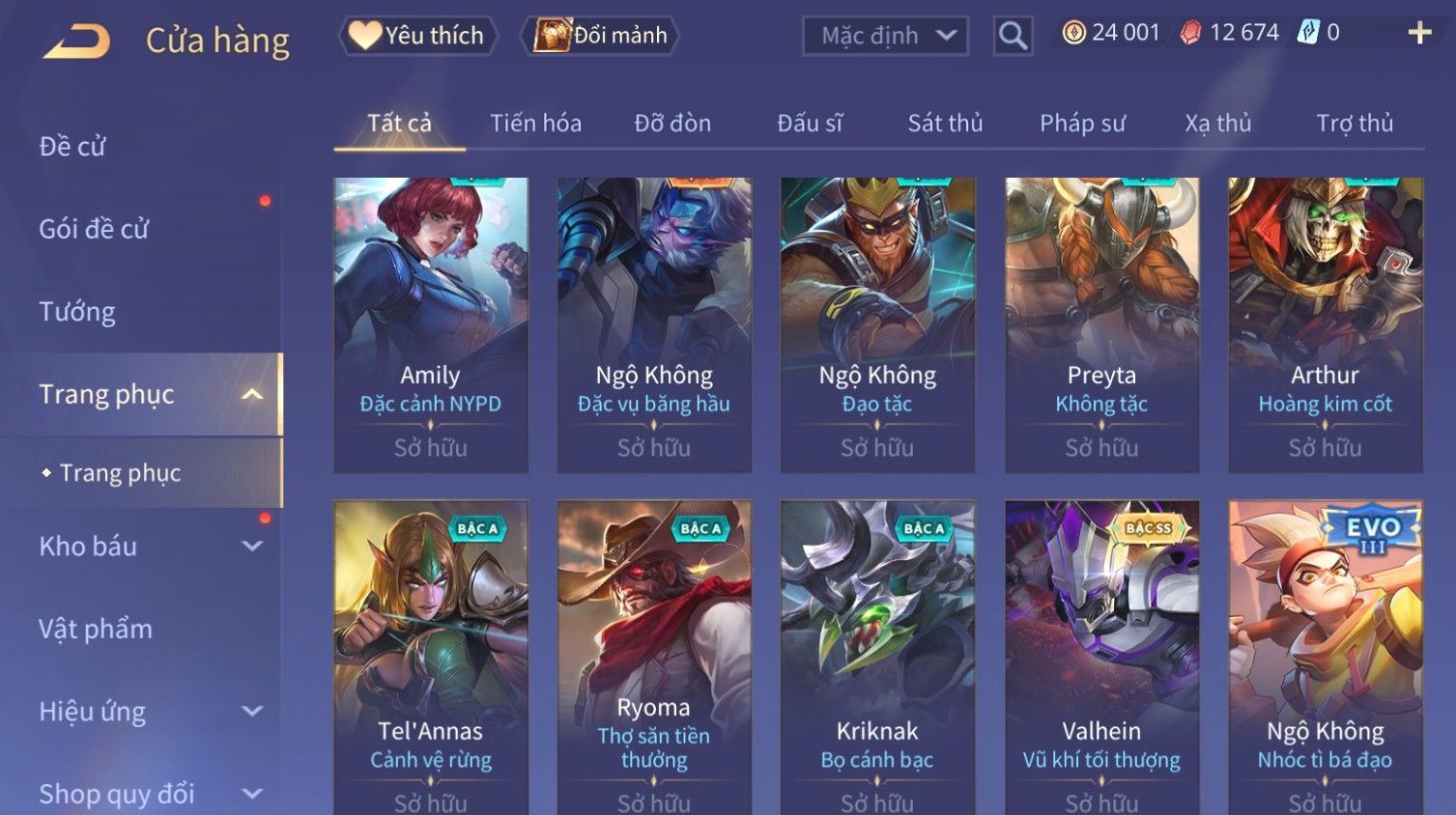Select Ngô Không Nhóc tì bá đạo EVO skin

click(x=1326, y=657)
